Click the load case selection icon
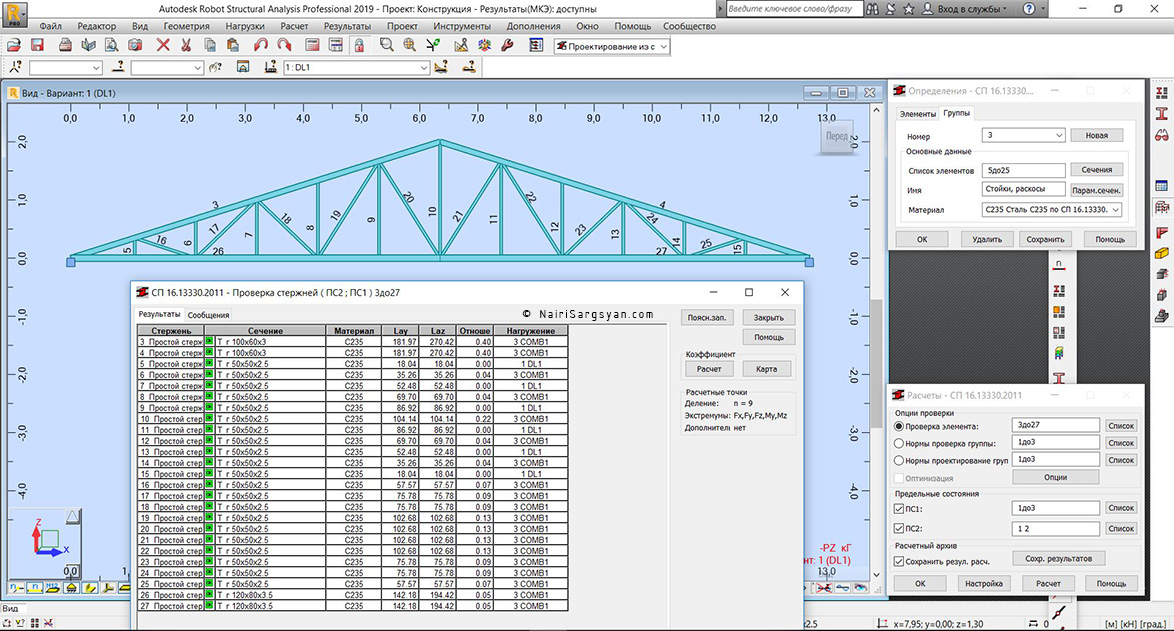Viewport: 1174px width, 631px height. pyautogui.click(x=271, y=67)
